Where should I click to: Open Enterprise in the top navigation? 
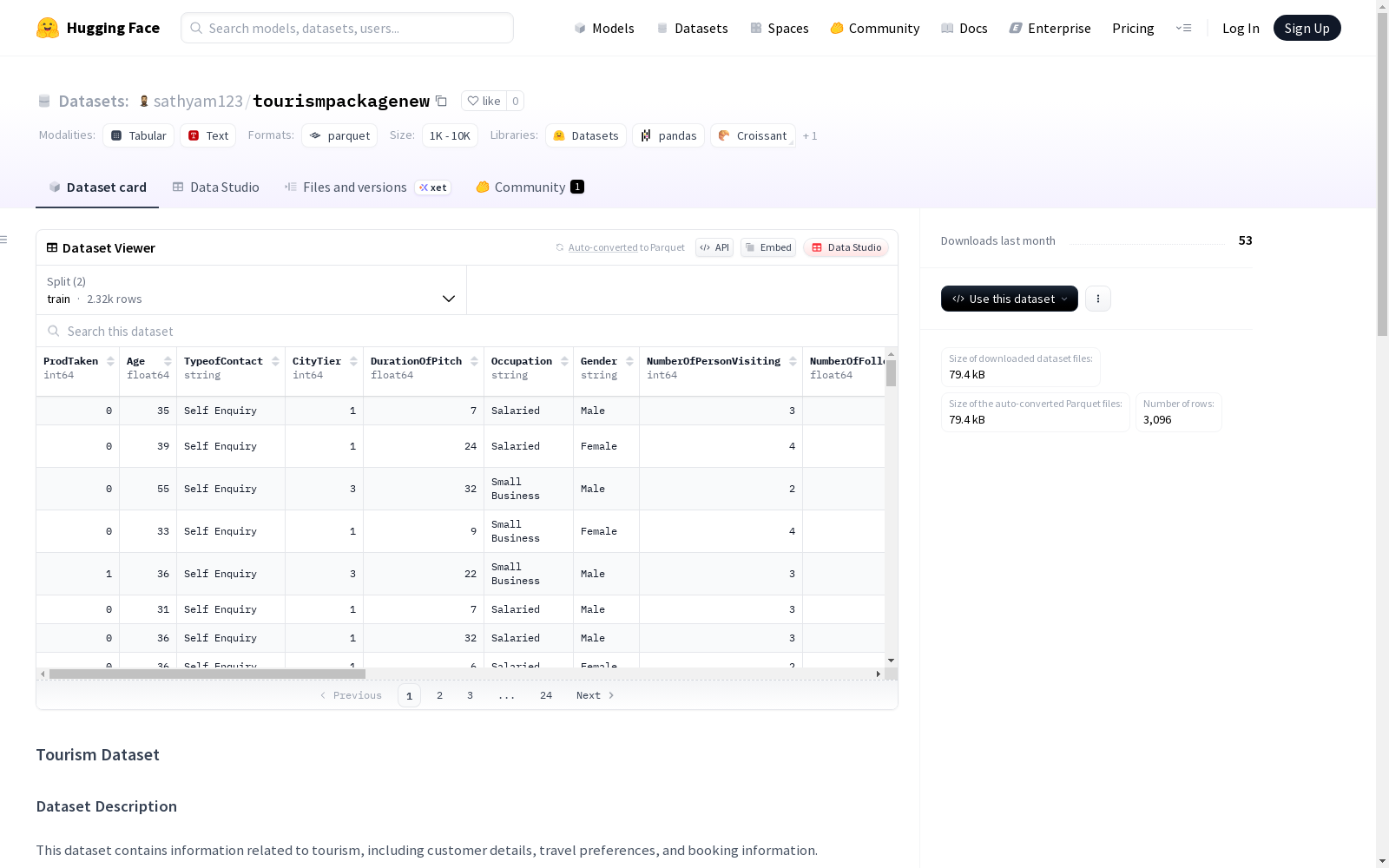point(1050,28)
